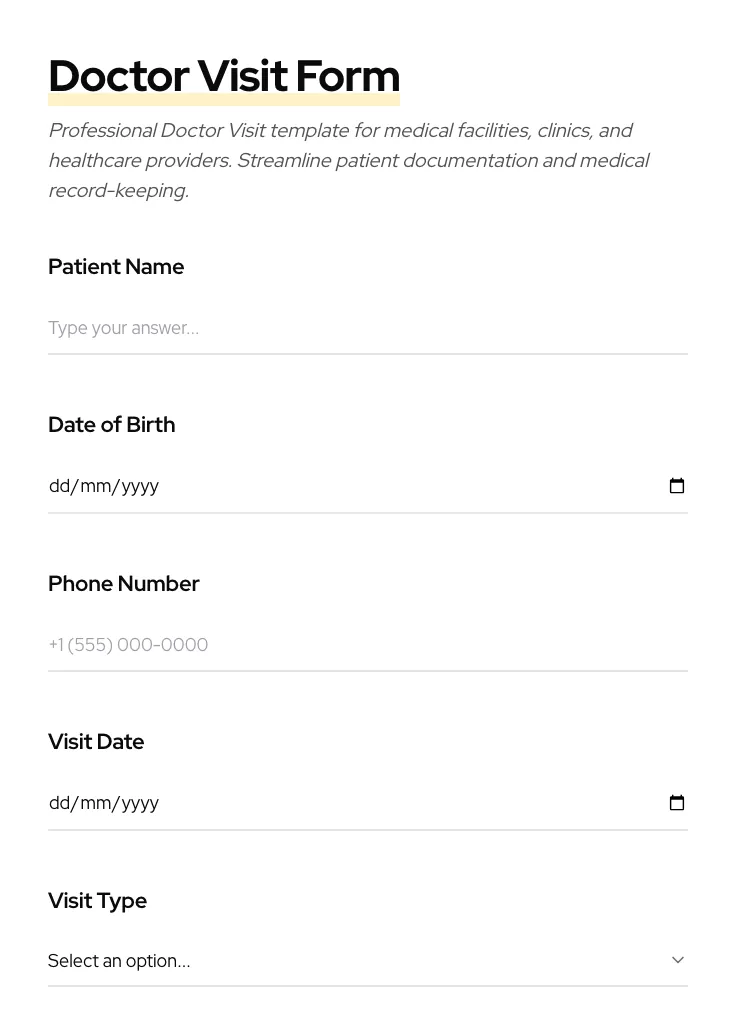This screenshot has width=736, height=1024.
Task: Click the Patient Name label
Action: [116, 267]
